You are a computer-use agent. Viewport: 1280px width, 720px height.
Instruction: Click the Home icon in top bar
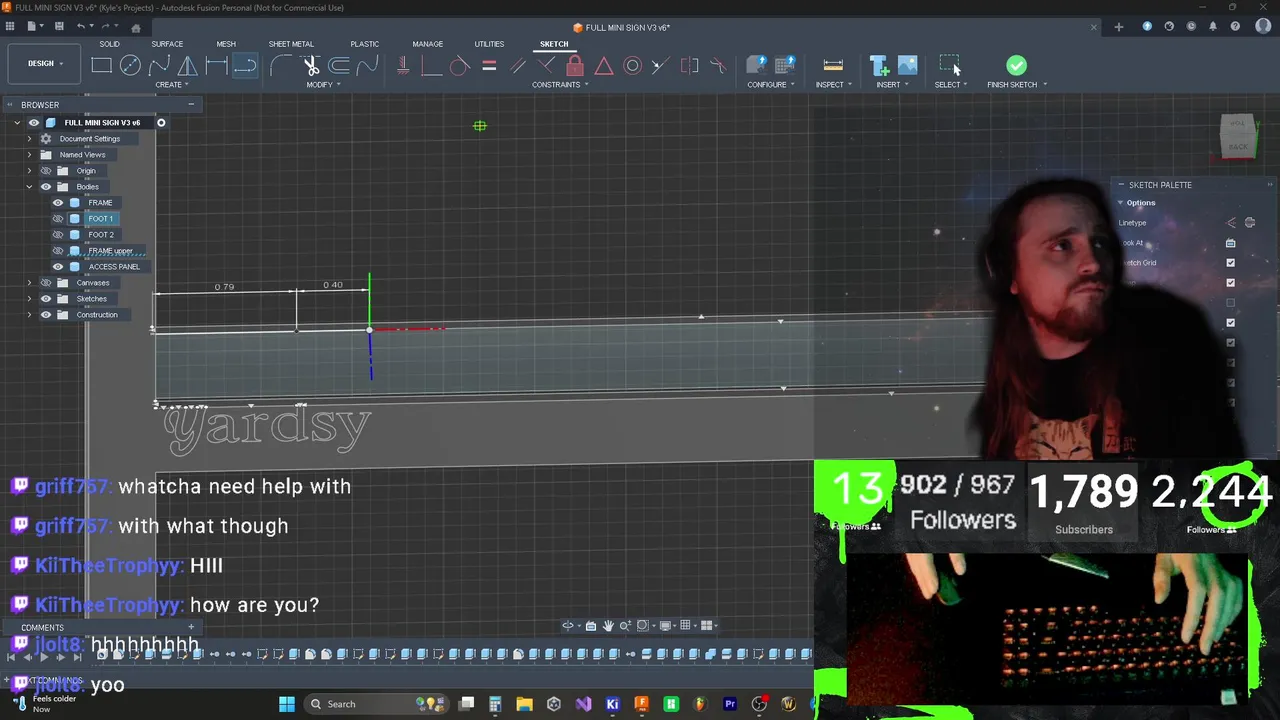pos(136,27)
